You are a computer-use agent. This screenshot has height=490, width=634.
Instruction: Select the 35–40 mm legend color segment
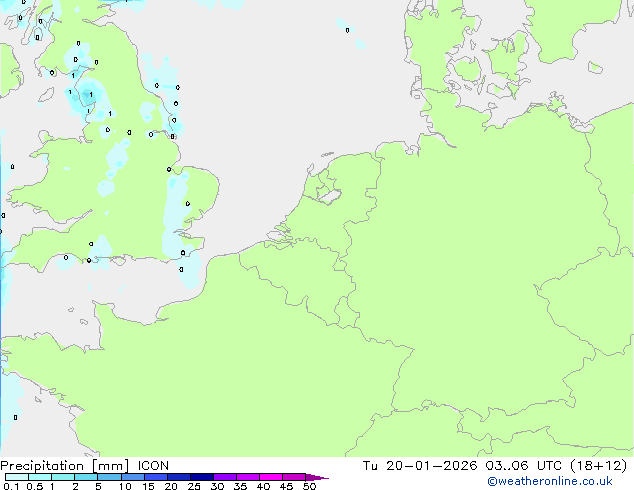pos(248,477)
